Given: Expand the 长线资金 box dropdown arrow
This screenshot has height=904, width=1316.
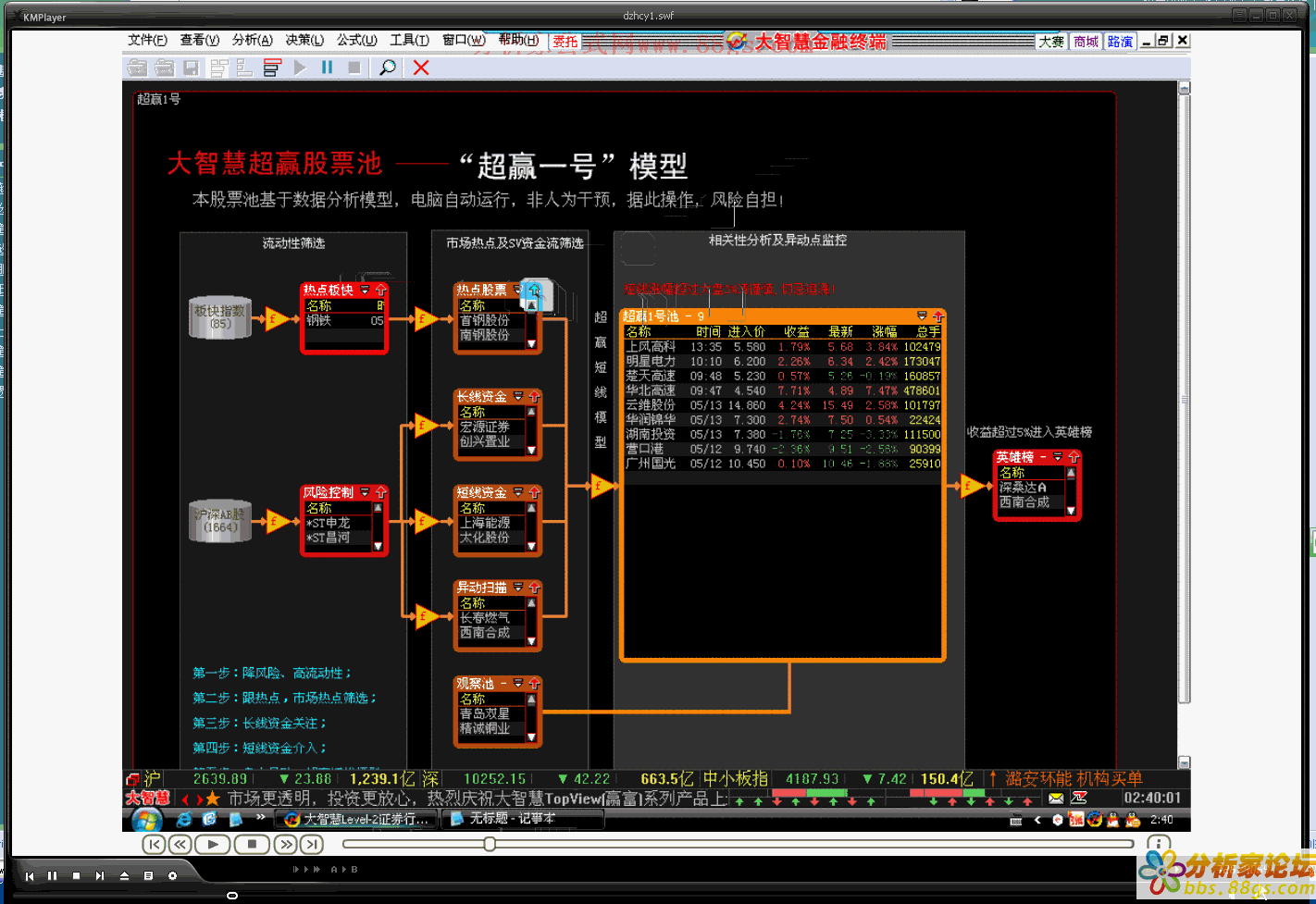Looking at the screenshot, I should tap(518, 396).
